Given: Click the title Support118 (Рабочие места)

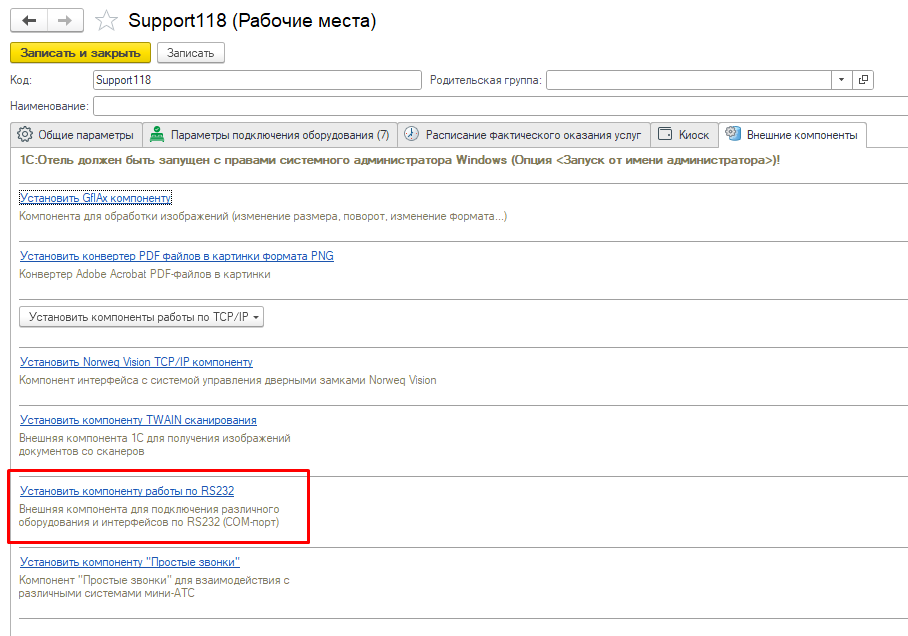Looking at the screenshot, I should [252, 21].
